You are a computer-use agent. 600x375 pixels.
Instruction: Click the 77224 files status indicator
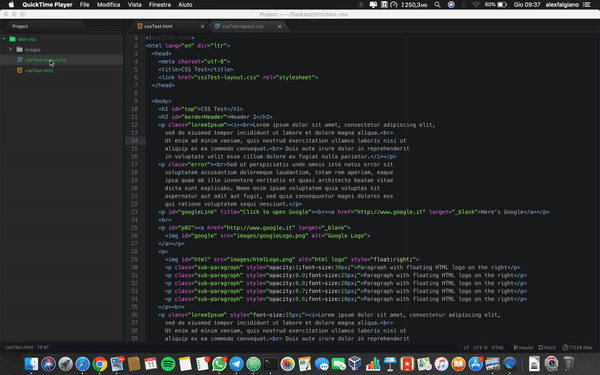[577, 347]
